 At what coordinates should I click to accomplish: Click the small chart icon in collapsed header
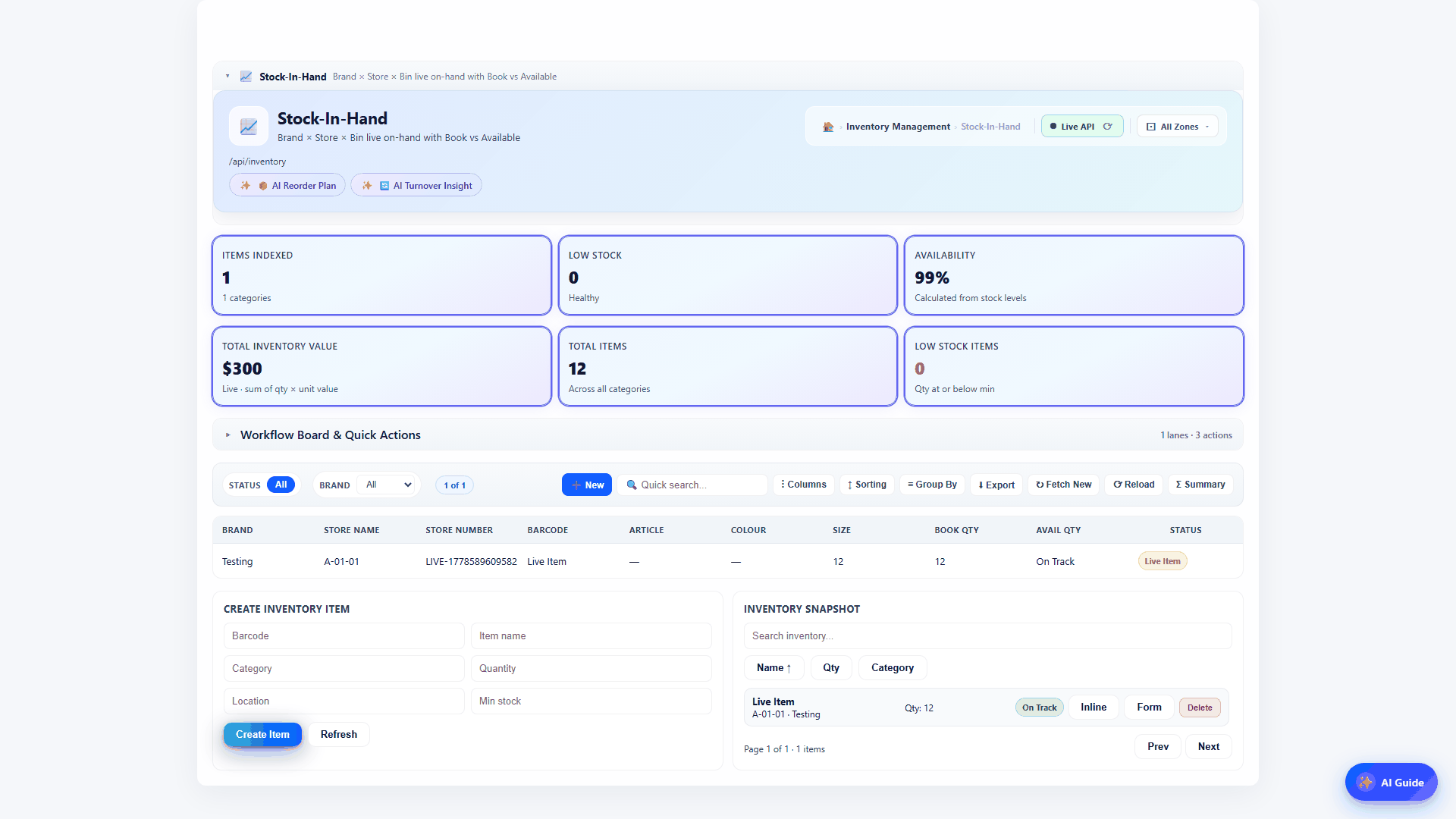tap(246, 77)
